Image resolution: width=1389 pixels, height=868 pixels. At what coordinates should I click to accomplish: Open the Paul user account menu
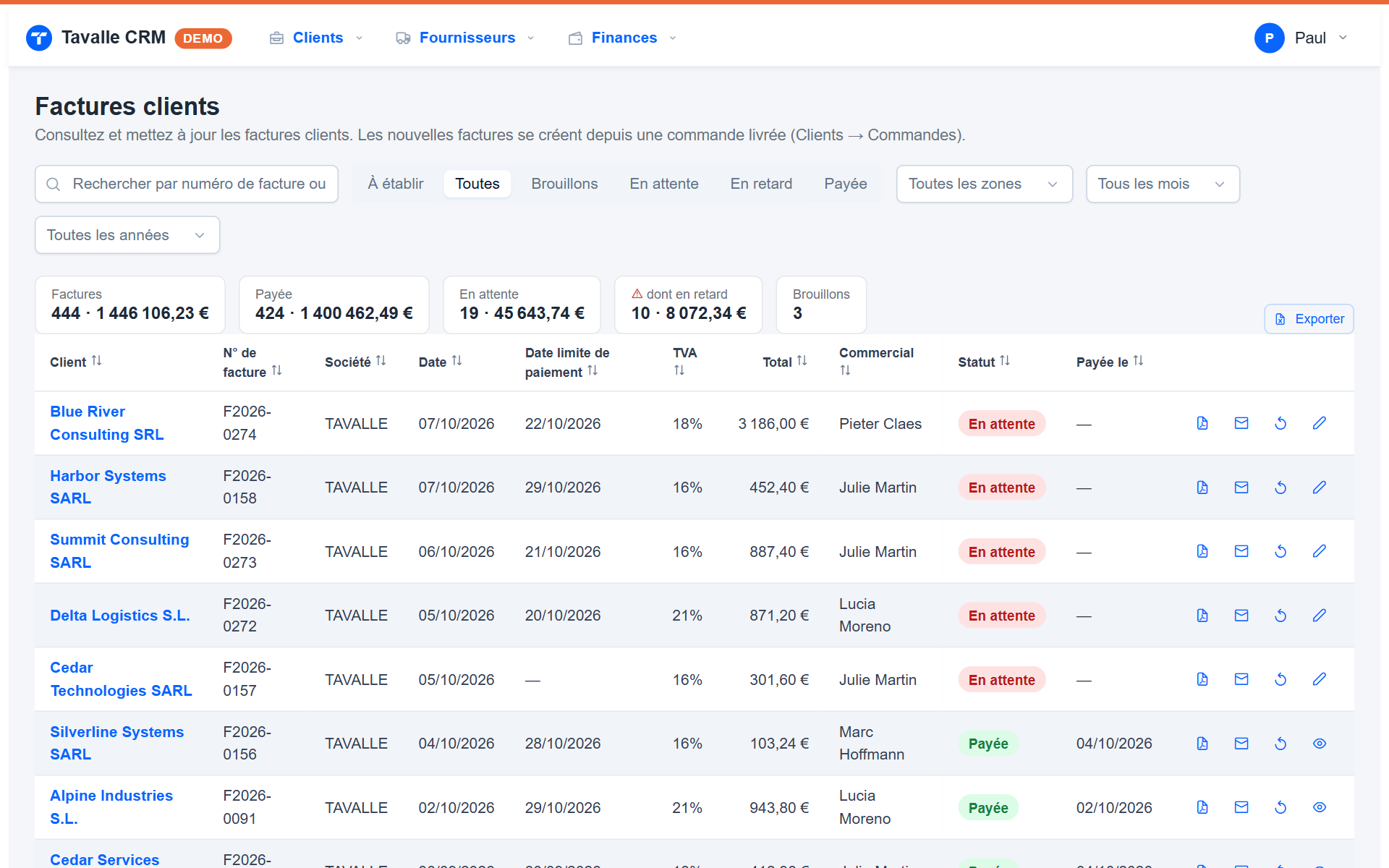1301,38
